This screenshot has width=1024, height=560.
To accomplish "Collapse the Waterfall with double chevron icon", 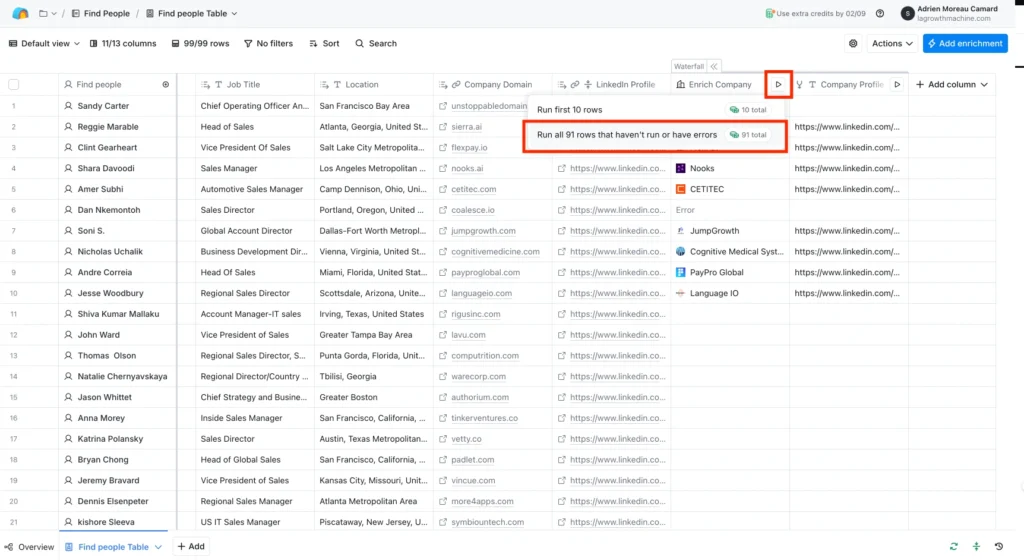I will pyautogui.click(x=714, y=66).
